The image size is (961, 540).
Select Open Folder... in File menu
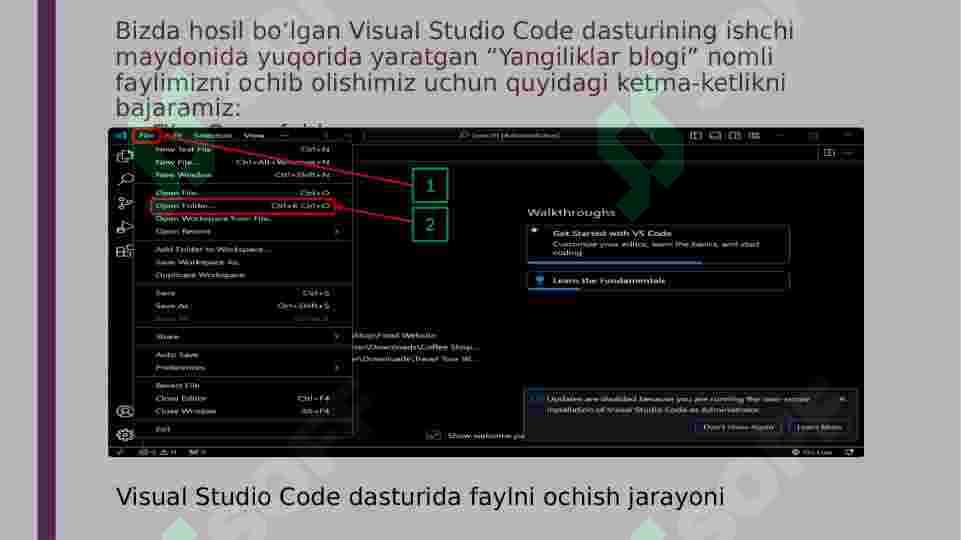tap(243, 206)
